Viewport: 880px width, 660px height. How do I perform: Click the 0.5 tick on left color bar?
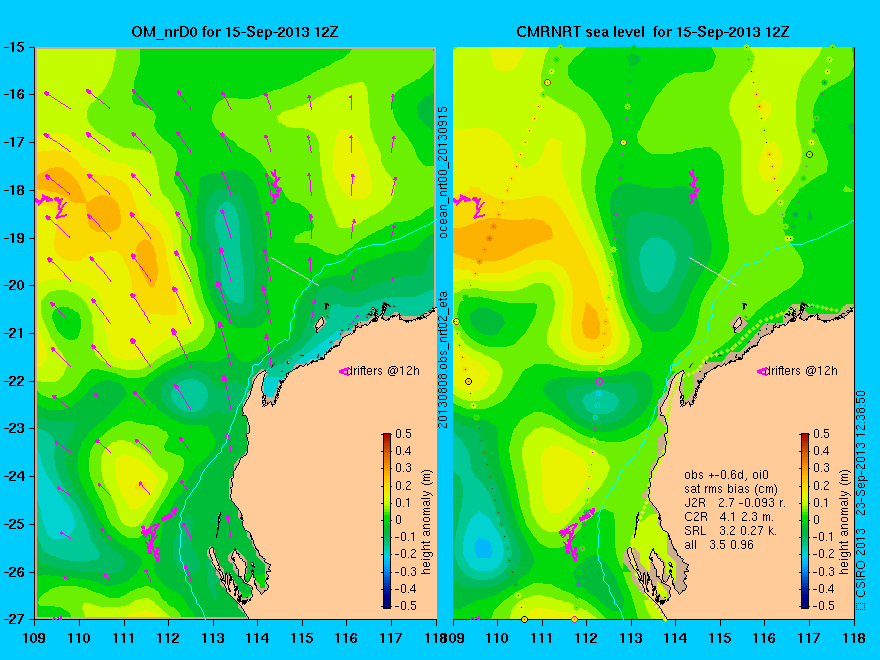click(403, 434)
